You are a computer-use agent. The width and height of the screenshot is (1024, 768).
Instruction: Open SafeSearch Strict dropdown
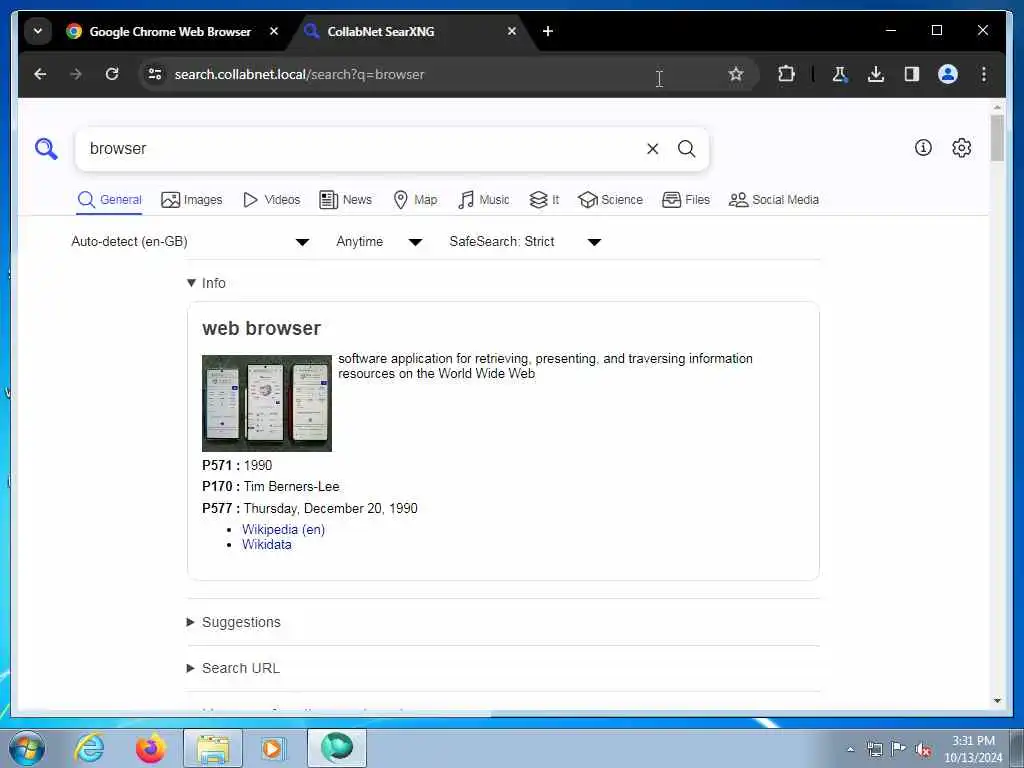(x=525, y=242)
